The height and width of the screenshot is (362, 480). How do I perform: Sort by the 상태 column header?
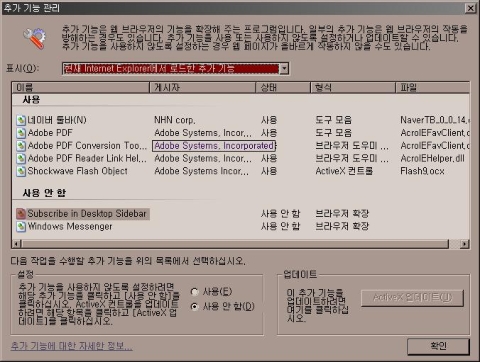pos(283,88)
